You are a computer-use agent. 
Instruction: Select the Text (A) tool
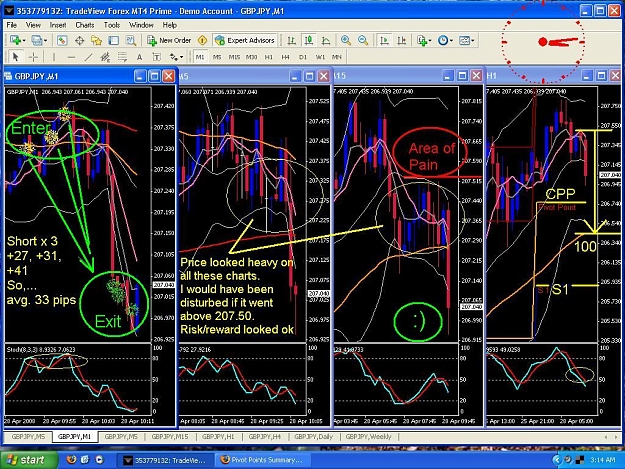(x=140, y=57)
